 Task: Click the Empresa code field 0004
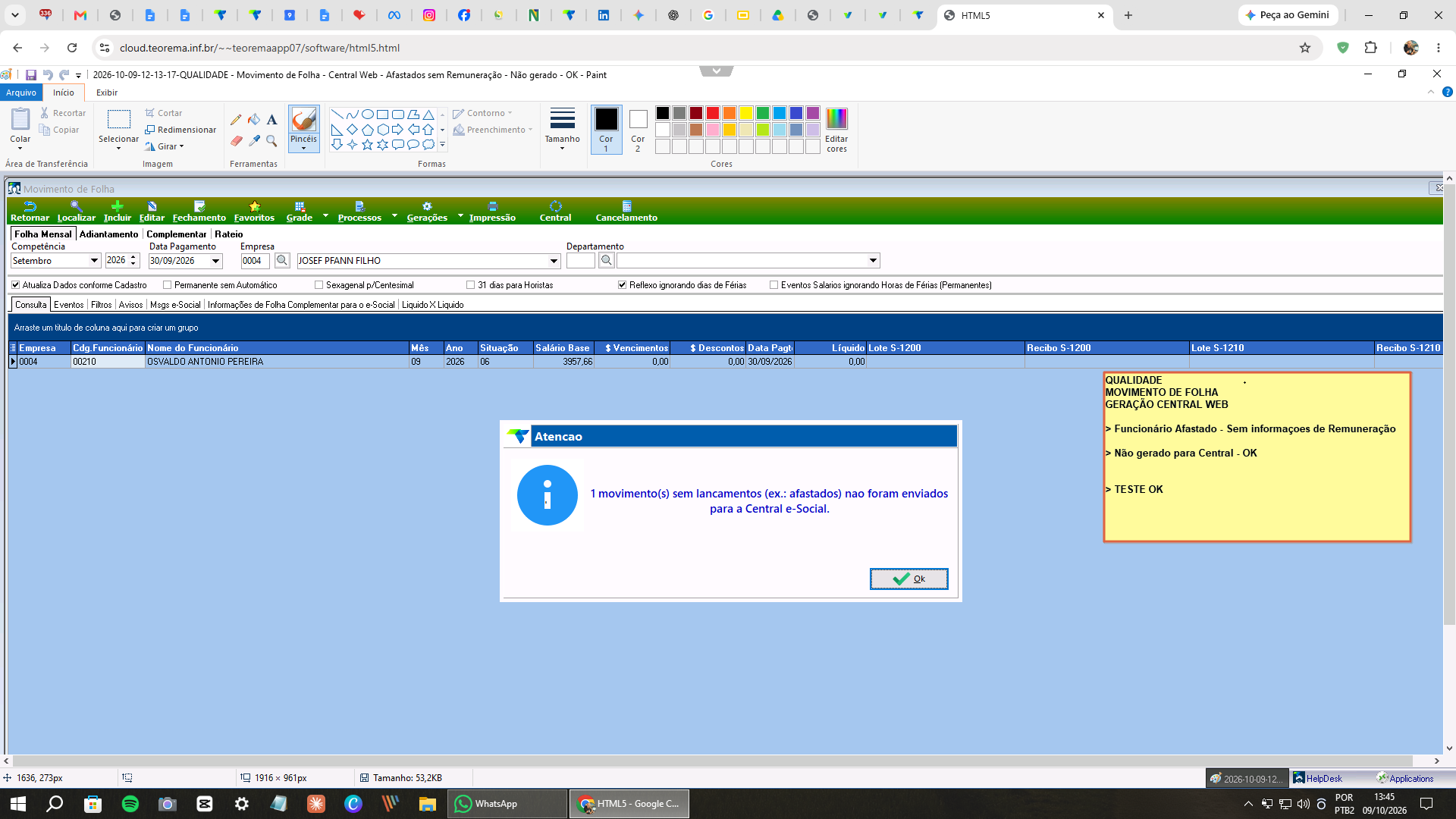click(x=255, y=261)
